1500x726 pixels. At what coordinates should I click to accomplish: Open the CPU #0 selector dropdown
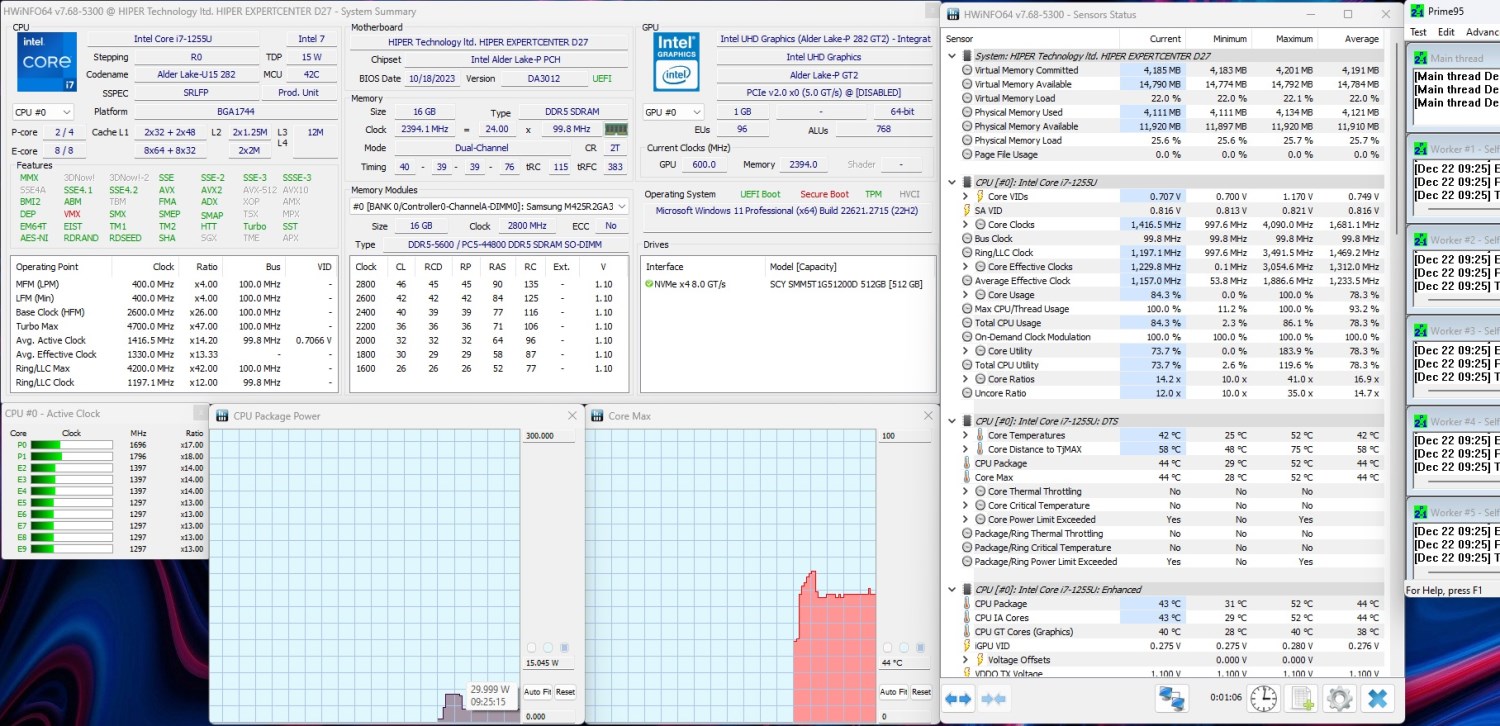pyautogui.click(x=42, y=112)
